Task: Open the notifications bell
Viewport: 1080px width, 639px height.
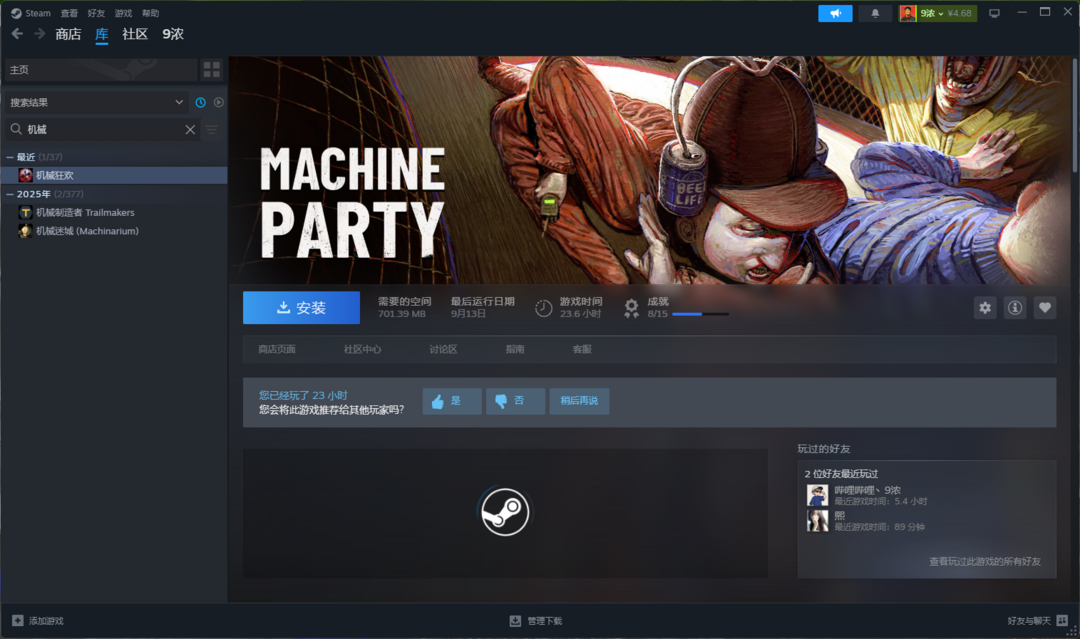Action: coord(875,13)
